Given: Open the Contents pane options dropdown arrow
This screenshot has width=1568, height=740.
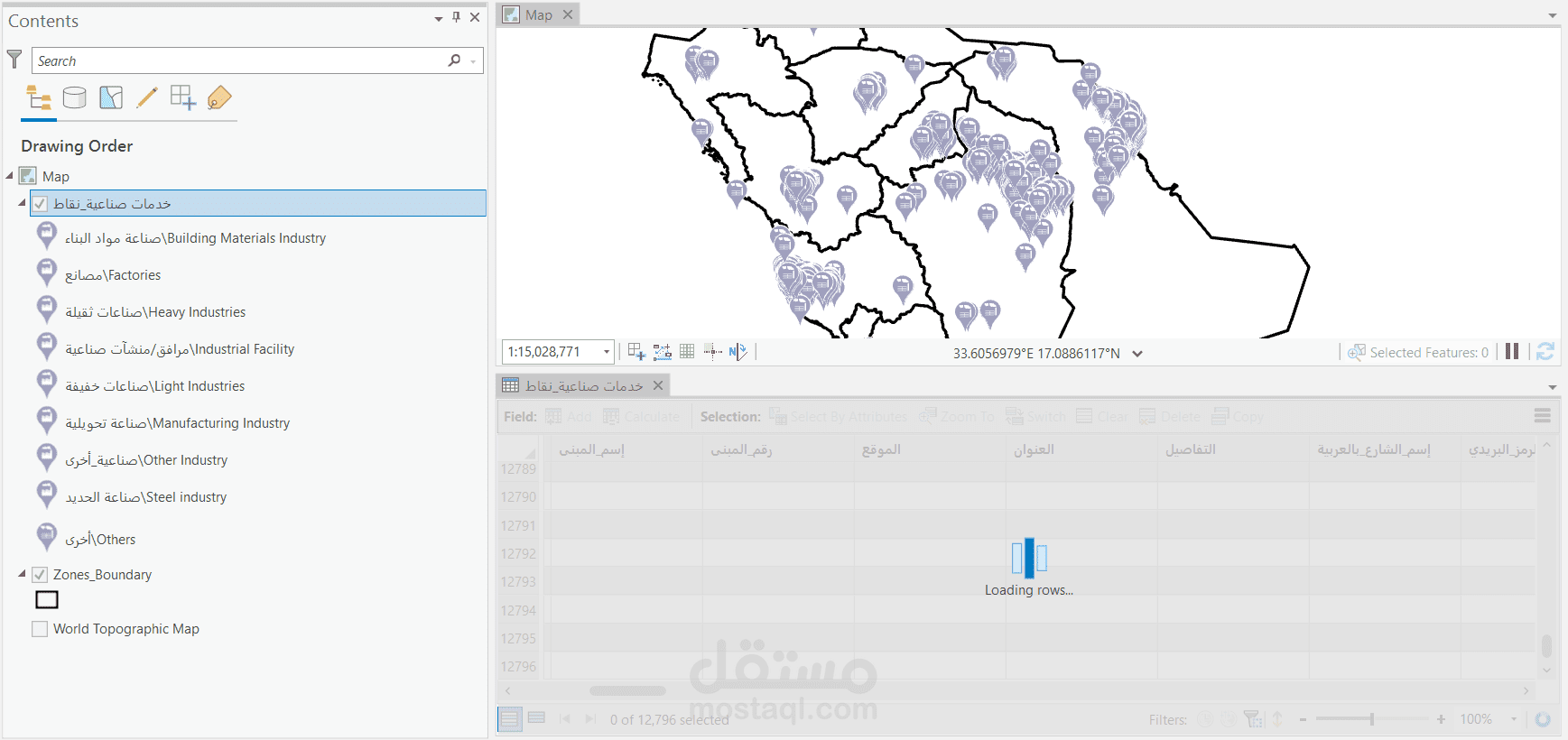Looking at the screenshot, I should (439, 18).
